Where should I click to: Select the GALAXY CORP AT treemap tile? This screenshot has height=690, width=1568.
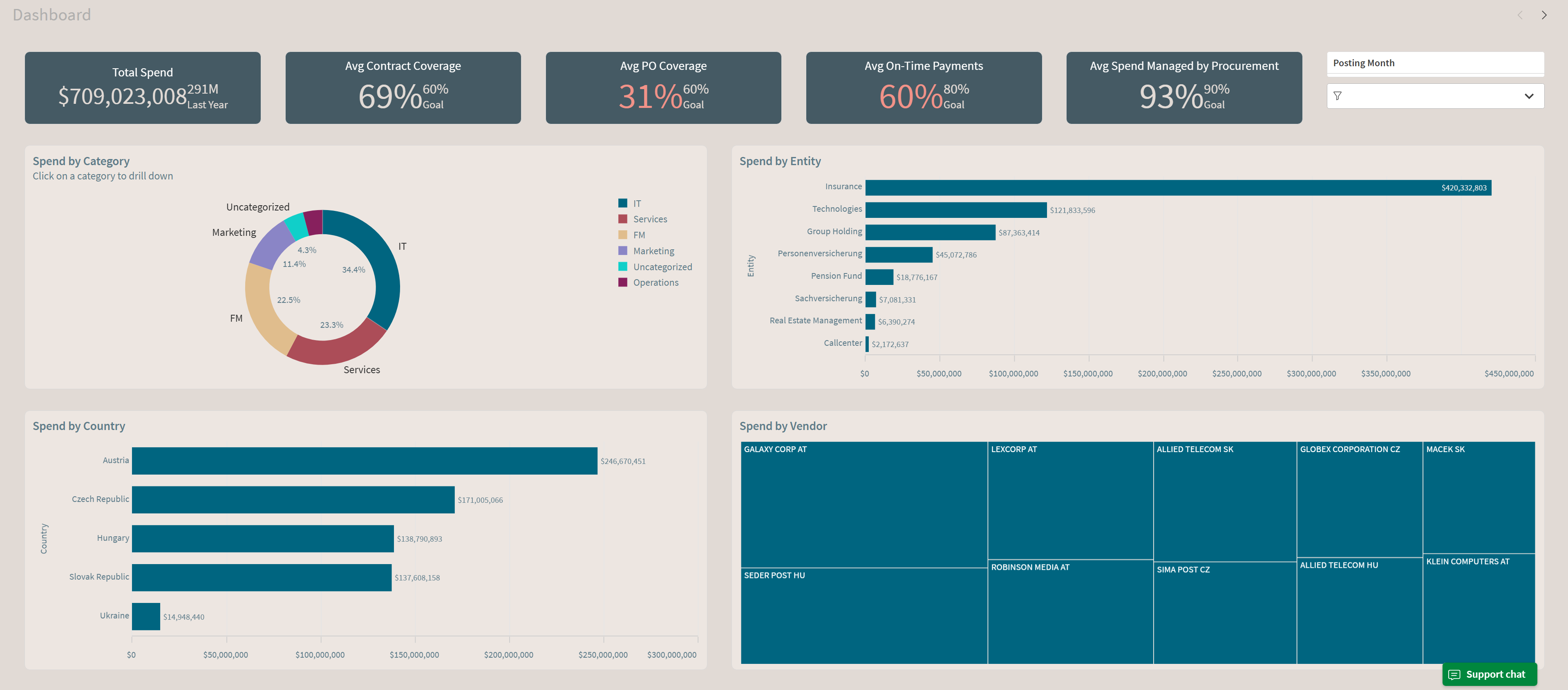[x=864, y=505]
